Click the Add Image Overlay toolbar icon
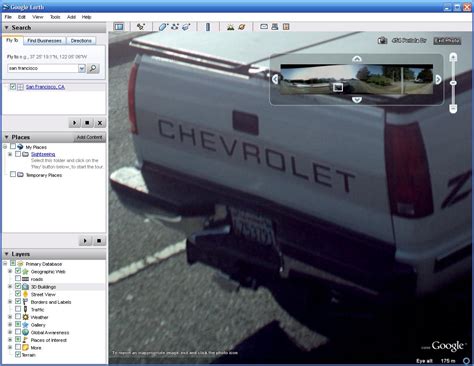The height and width of the screenshot is (366, 474). [x=186, y=27]
